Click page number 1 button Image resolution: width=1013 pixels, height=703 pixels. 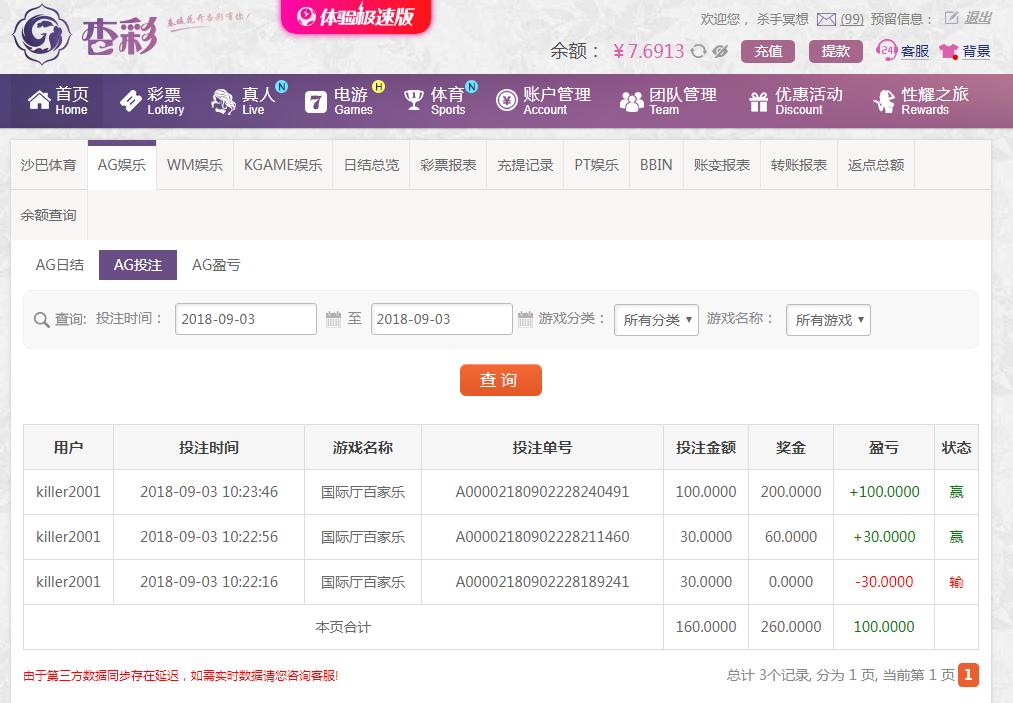(968, 675)
